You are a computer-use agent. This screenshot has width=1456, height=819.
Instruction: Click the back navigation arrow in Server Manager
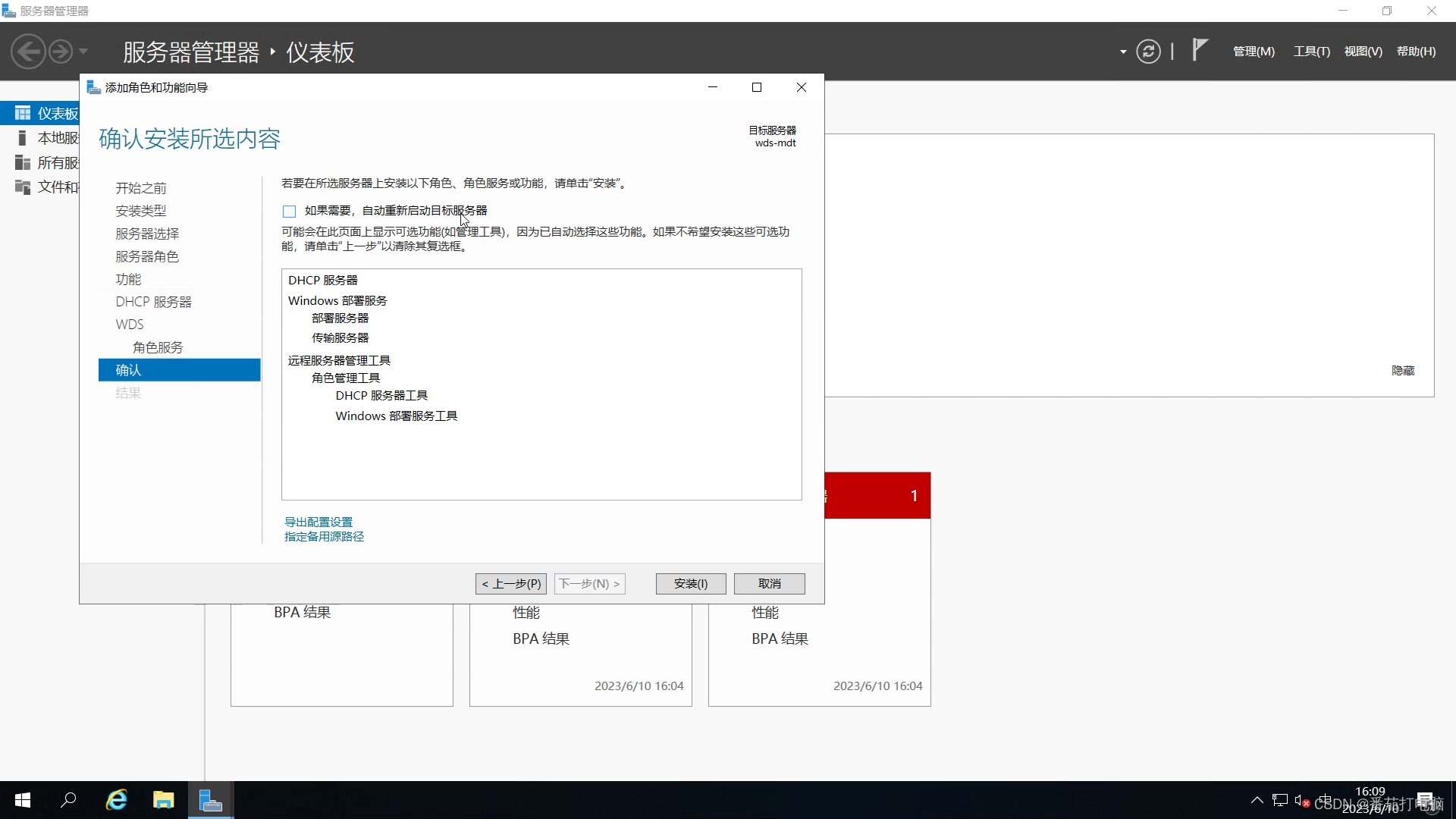(x=29, y=52)
